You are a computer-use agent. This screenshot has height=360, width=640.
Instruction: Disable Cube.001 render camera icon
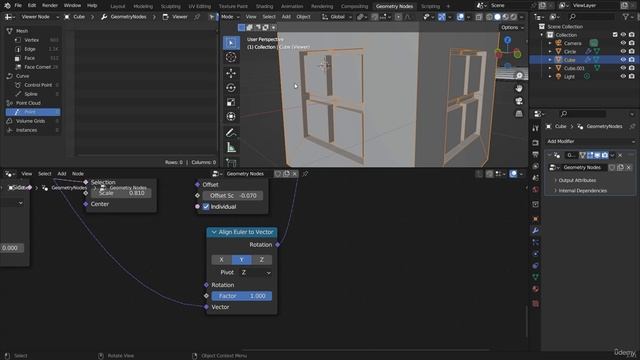click(632, 69)
